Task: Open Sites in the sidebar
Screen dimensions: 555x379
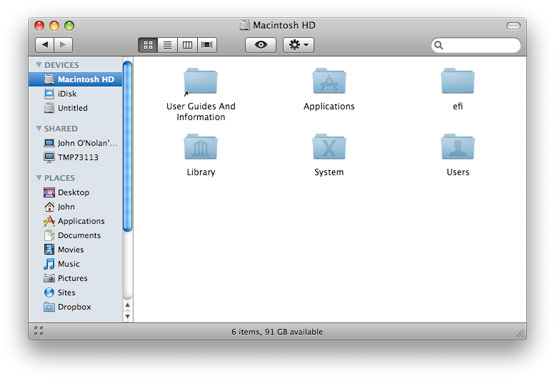Action: 75,292
